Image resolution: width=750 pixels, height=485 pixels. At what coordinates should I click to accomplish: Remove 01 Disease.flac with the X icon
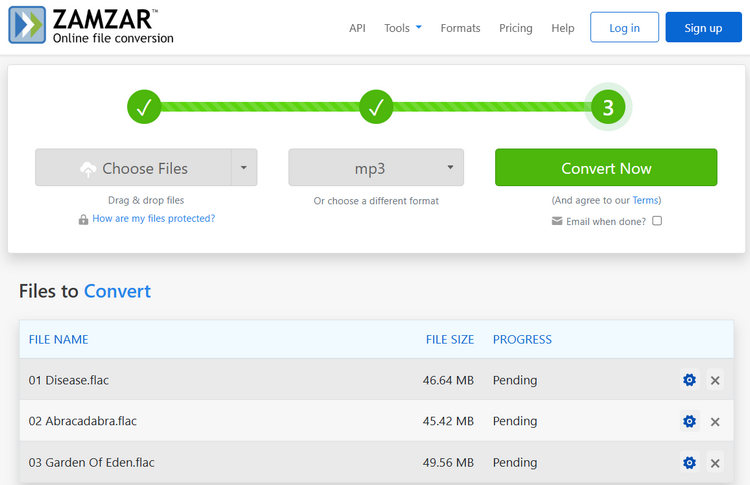click(715, 380)
